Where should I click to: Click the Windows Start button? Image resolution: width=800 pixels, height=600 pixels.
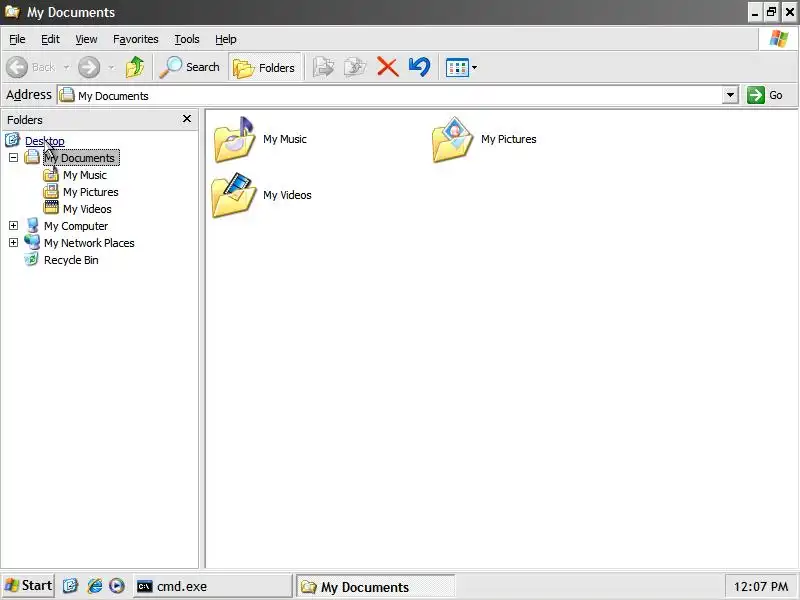pos(28,585)
